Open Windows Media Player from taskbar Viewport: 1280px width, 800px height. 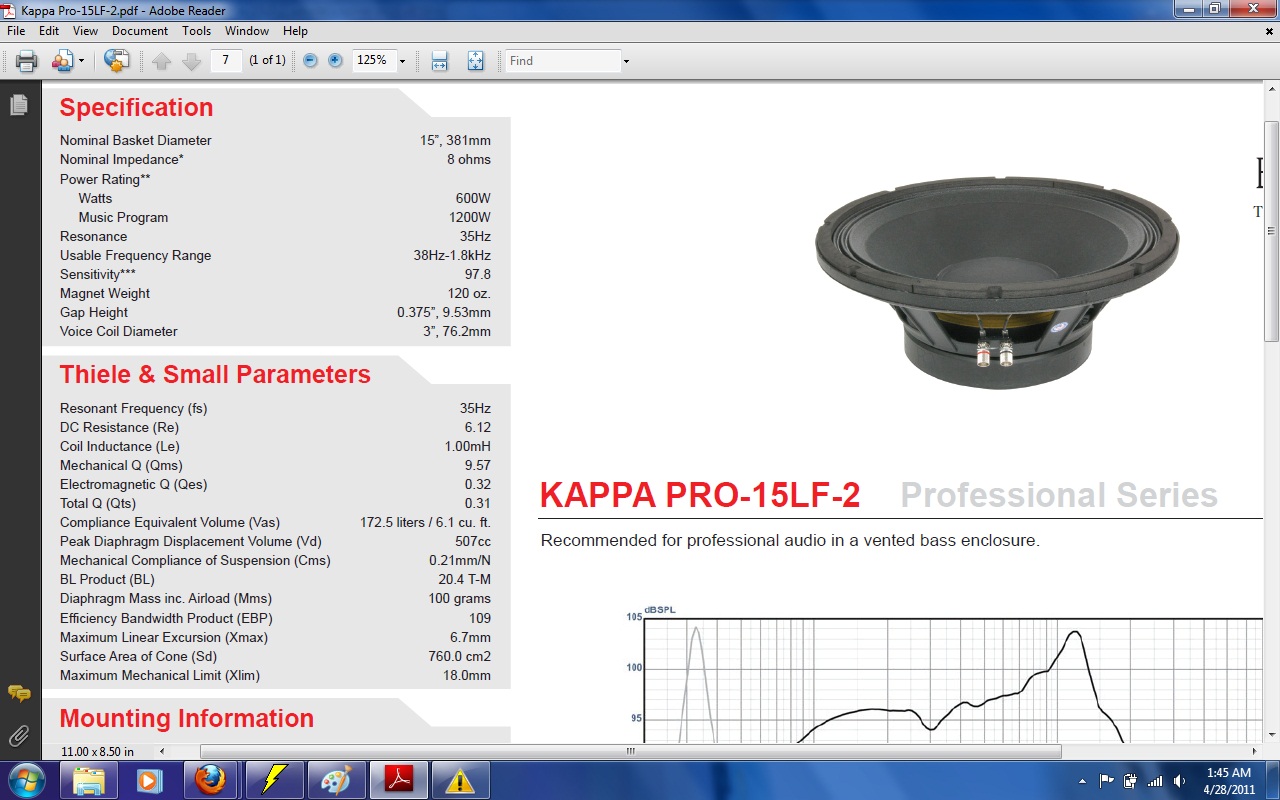(x=149, y=779)
